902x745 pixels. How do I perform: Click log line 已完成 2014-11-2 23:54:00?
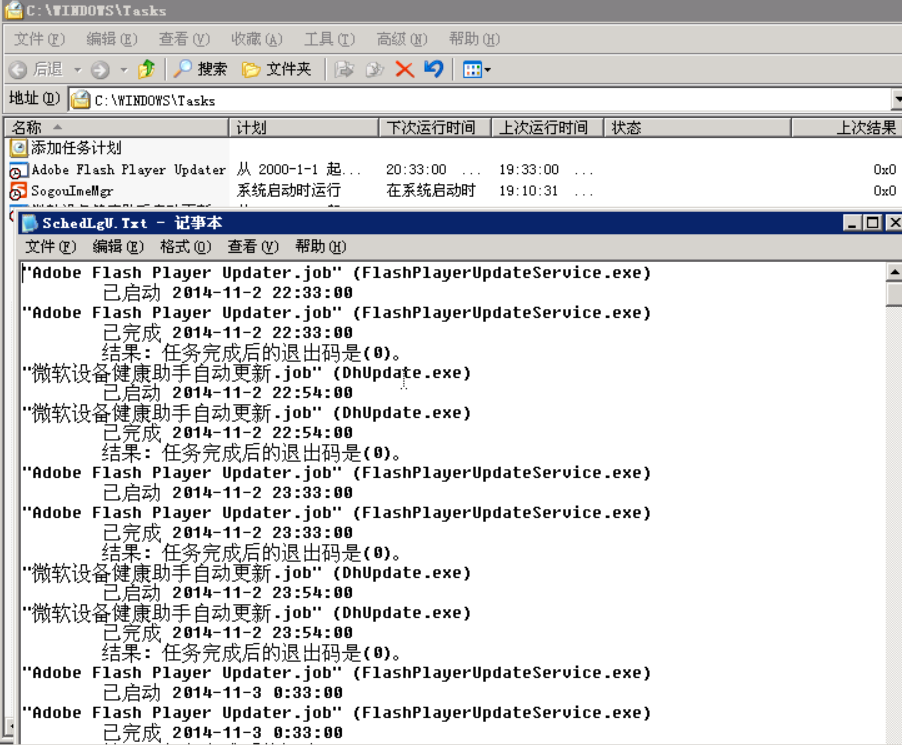click(228, 633)
